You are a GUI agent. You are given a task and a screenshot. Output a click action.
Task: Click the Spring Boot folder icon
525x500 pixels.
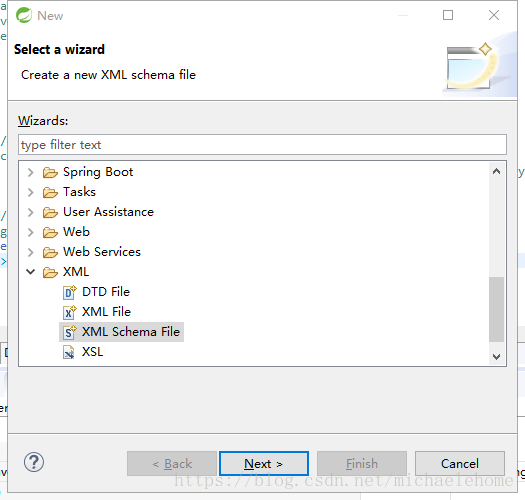click(50, 172)
